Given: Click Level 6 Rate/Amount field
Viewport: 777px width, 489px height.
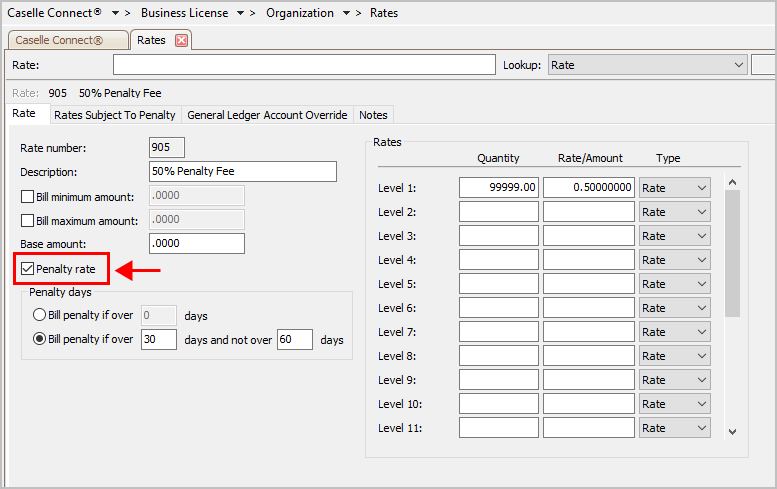Looking at the screenshot, I should (x=589, y=308).
